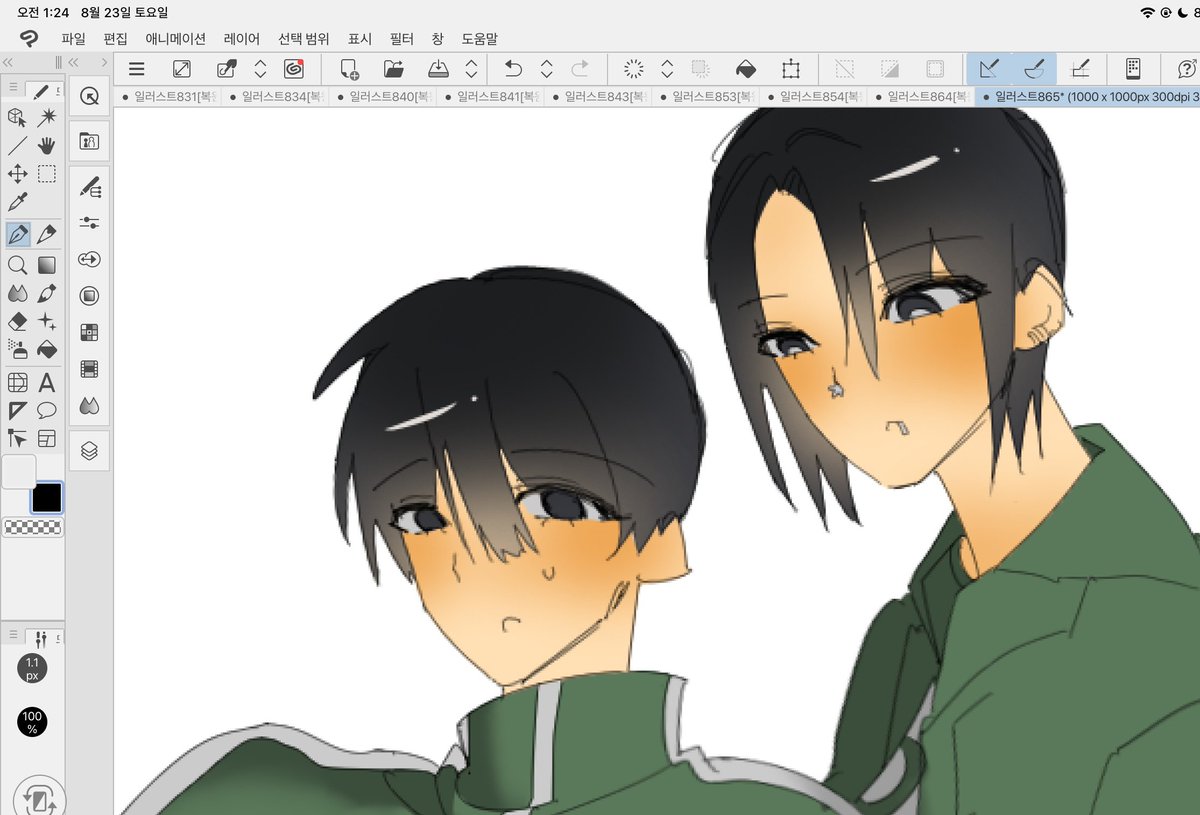Image resolution: width=1200 pixels, height=815 pixels.
Task: Open the Color Set grid palette
Action: pos(89,333)
